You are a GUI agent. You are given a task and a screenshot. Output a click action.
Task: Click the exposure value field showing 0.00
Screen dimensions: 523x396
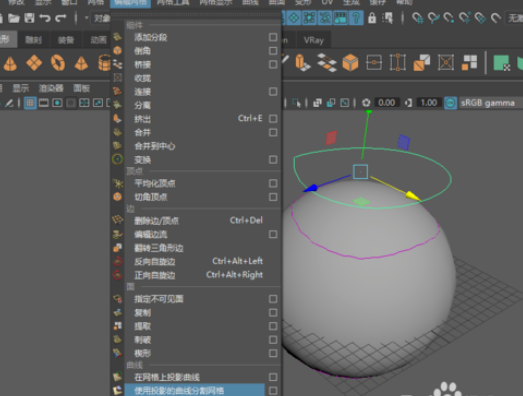tap(387, 103)
